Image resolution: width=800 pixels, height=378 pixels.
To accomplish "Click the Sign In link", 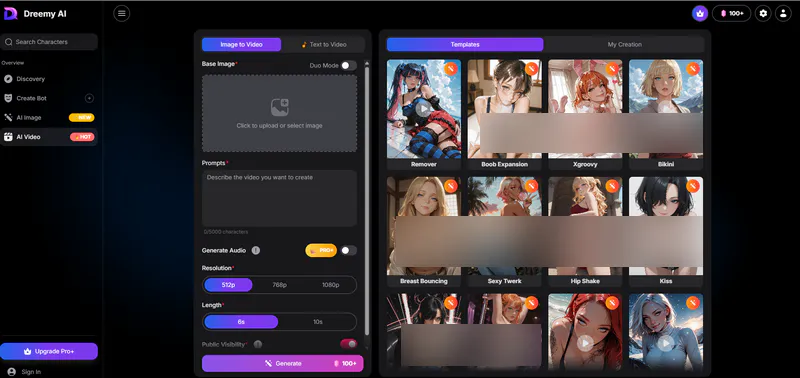I will coord(31,372).
